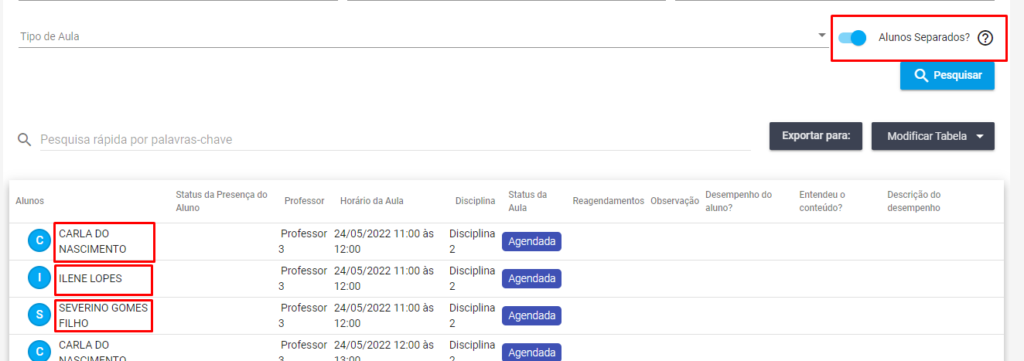This screenshot has width=1024, height=361.
Task: Click the Reagendamentos column header
Action: point(609,201)
